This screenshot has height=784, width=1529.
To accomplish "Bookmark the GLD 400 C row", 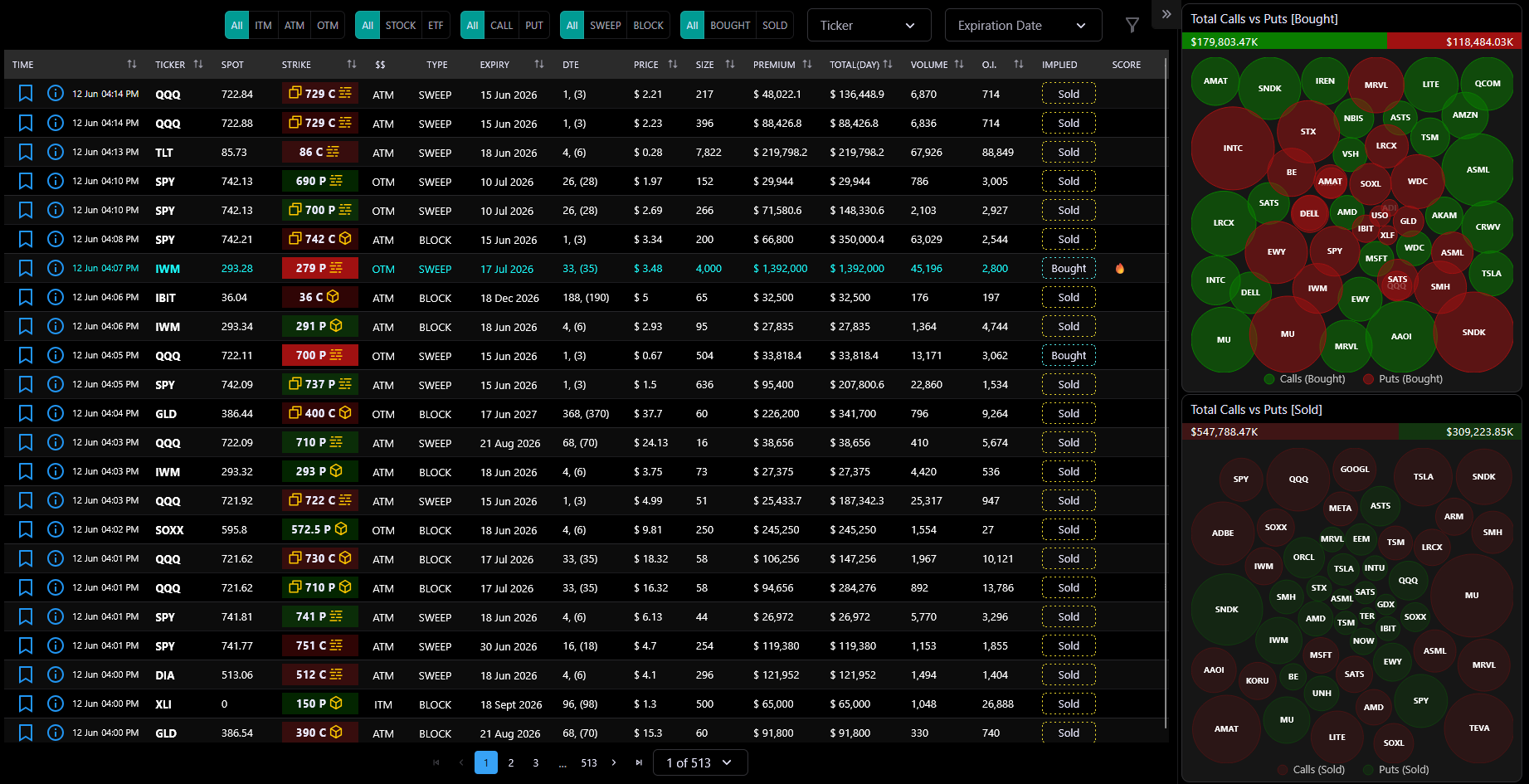I will [26, 413].
